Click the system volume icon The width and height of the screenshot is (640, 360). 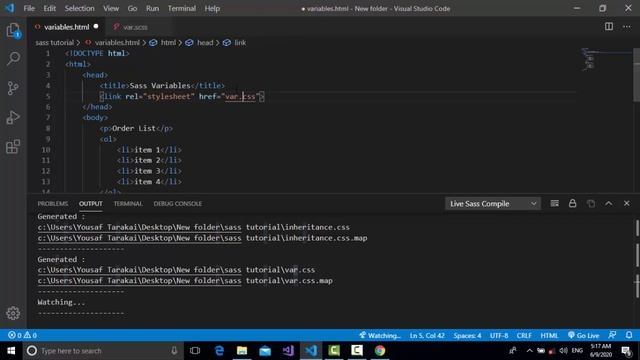pos(563,351)
